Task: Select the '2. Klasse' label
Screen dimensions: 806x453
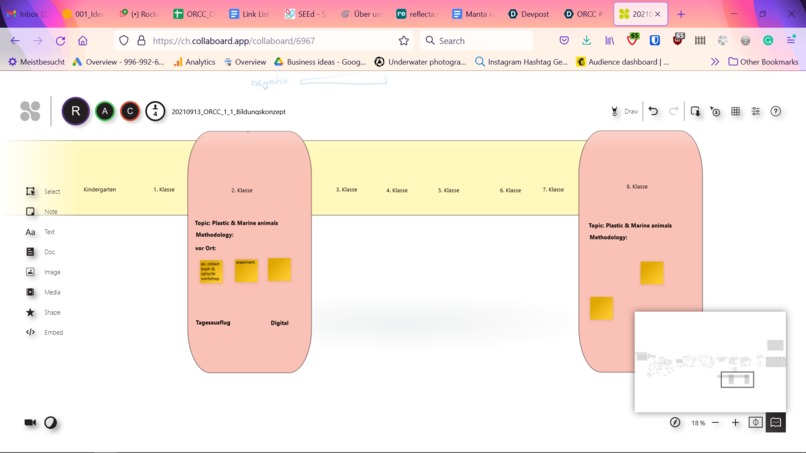Action: [242, 190]
